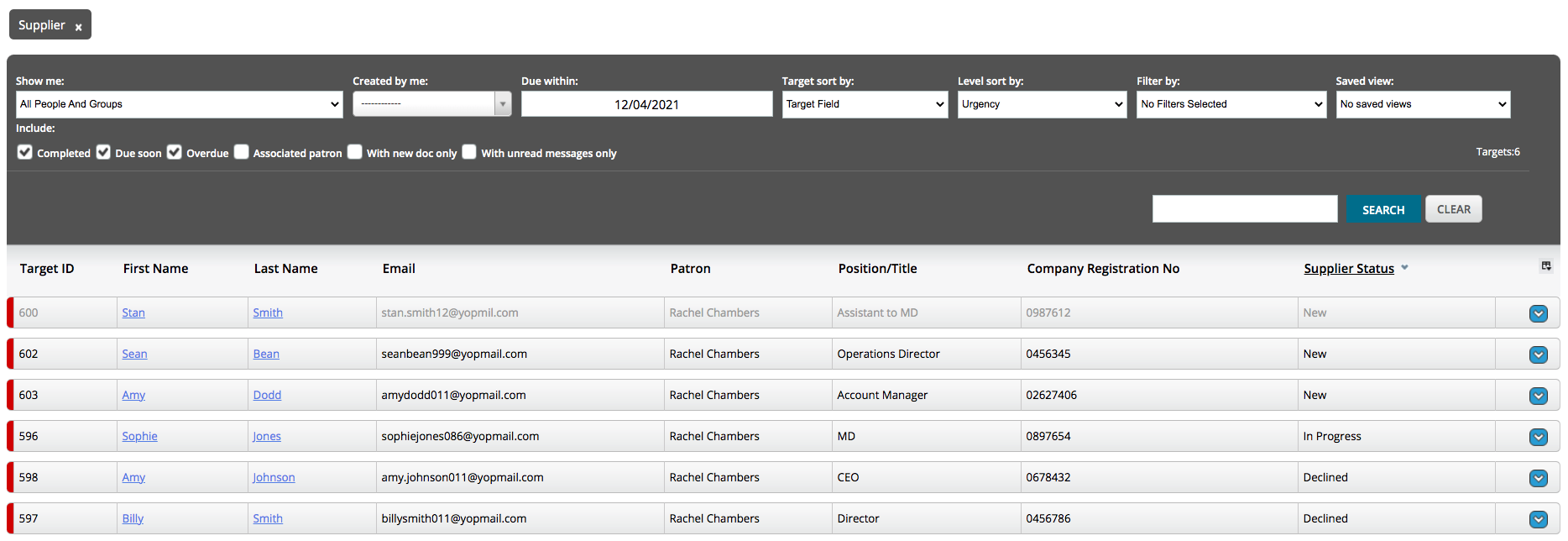Open last name link Jones
Screen dimensions: 1568x541
pyautogui.click(x=267, y=436)
